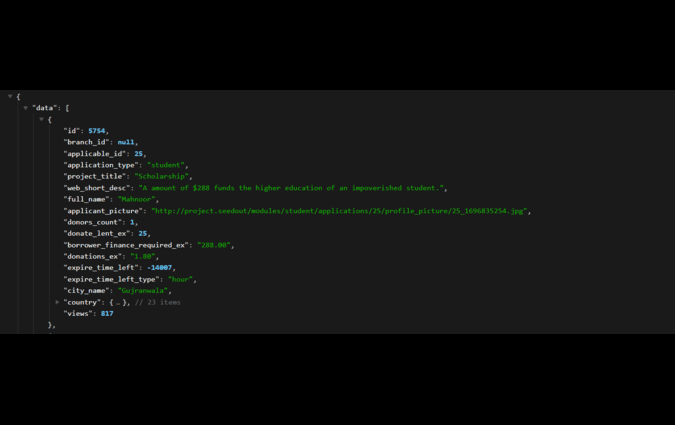The image size is (675, 425).
Task: Click the "applicant_picture" key label
Action: 103,211
